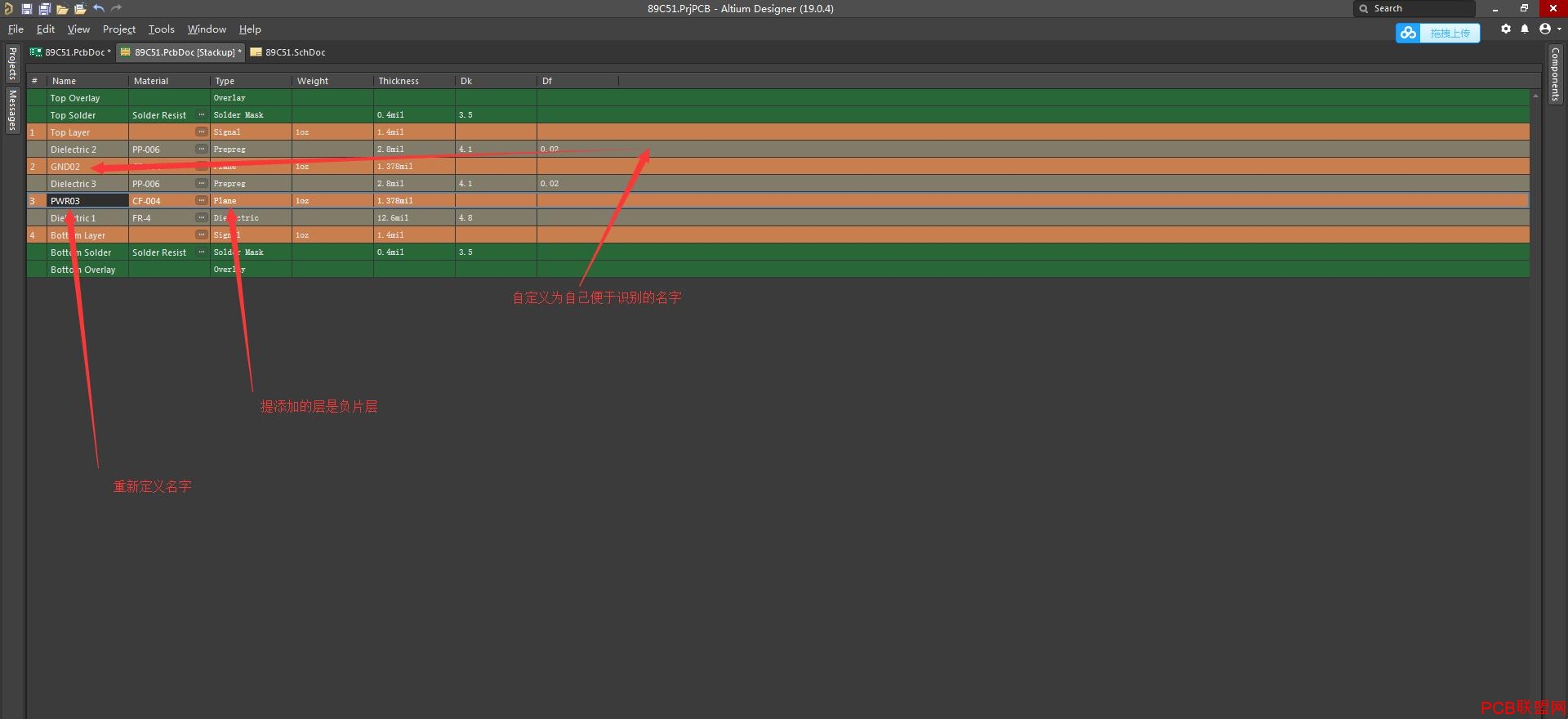The width and height of the screenshot is (1568, 719).
Task: Click the Dk column header
Action: (x=496, y=81)
